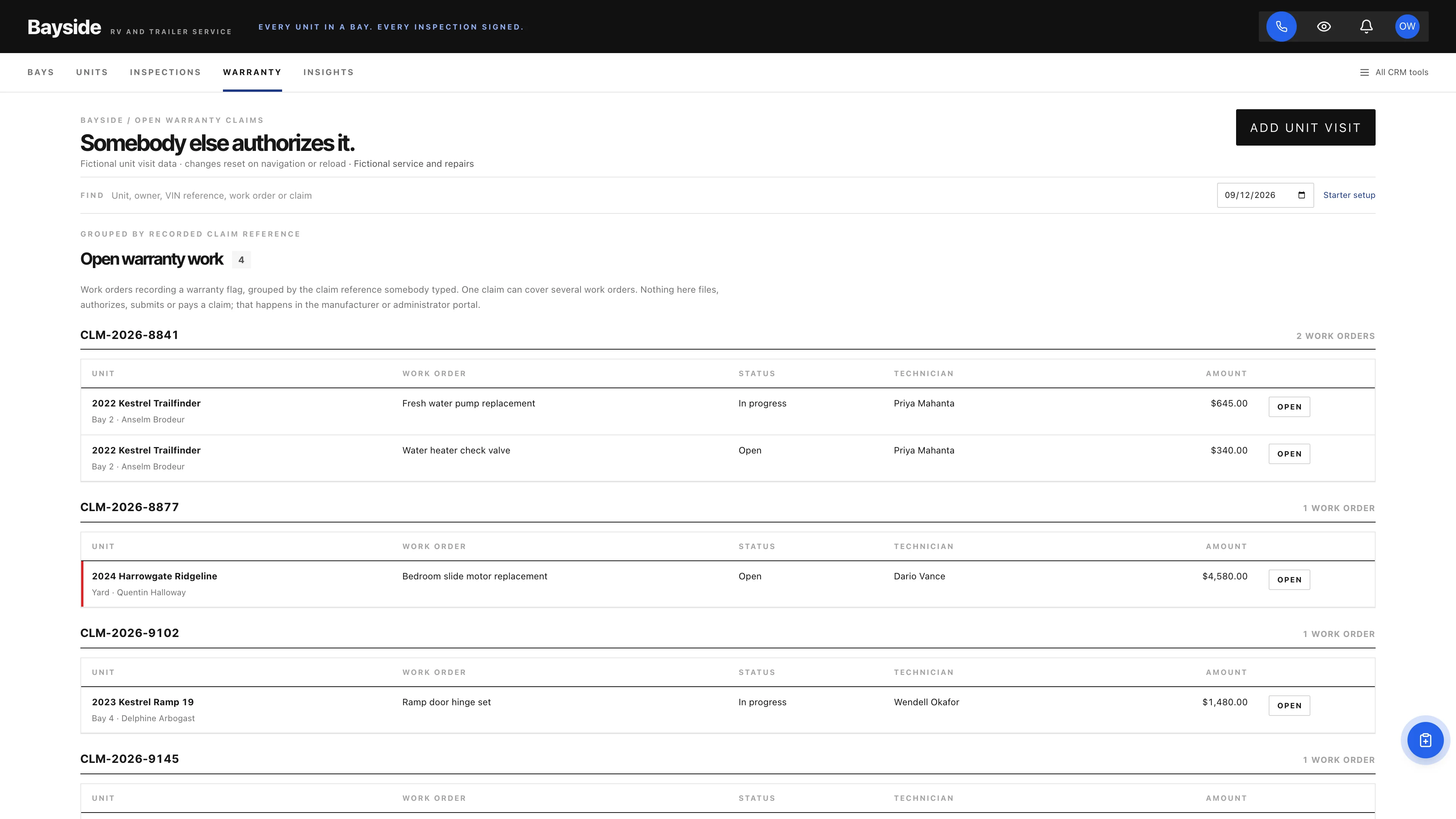Screen dimensions: 1456x819
Task: Open the Bedroom slide motor replacement work order
Action: (1289, 580)
